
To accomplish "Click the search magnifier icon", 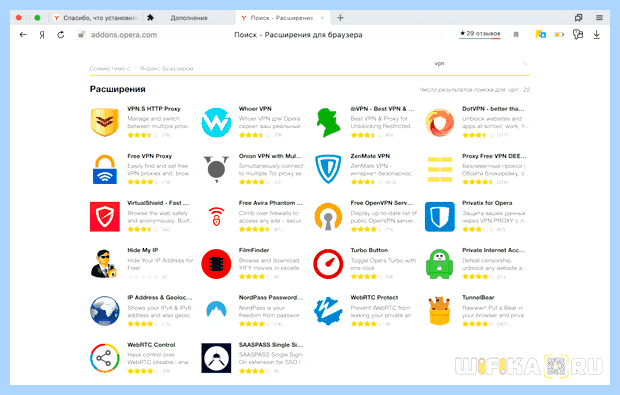I will 525,63.
